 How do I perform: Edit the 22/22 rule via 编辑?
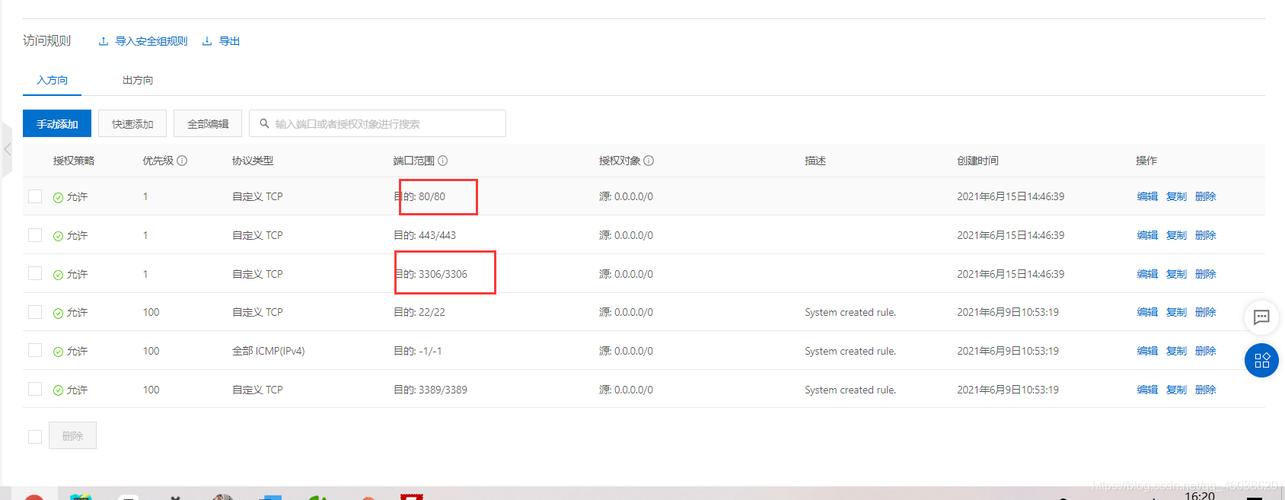click(x=1147, y=313)
